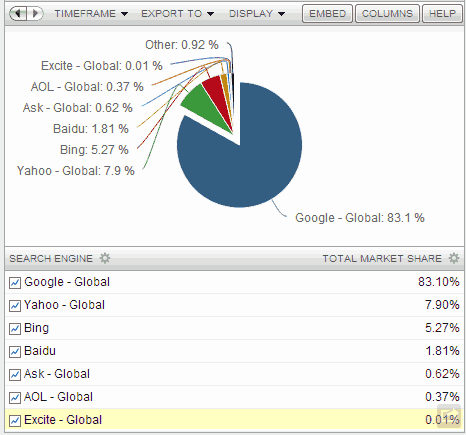
Task: Open Search Engine column gear settings
Action: pyautogui.click(x=105, y=258)
